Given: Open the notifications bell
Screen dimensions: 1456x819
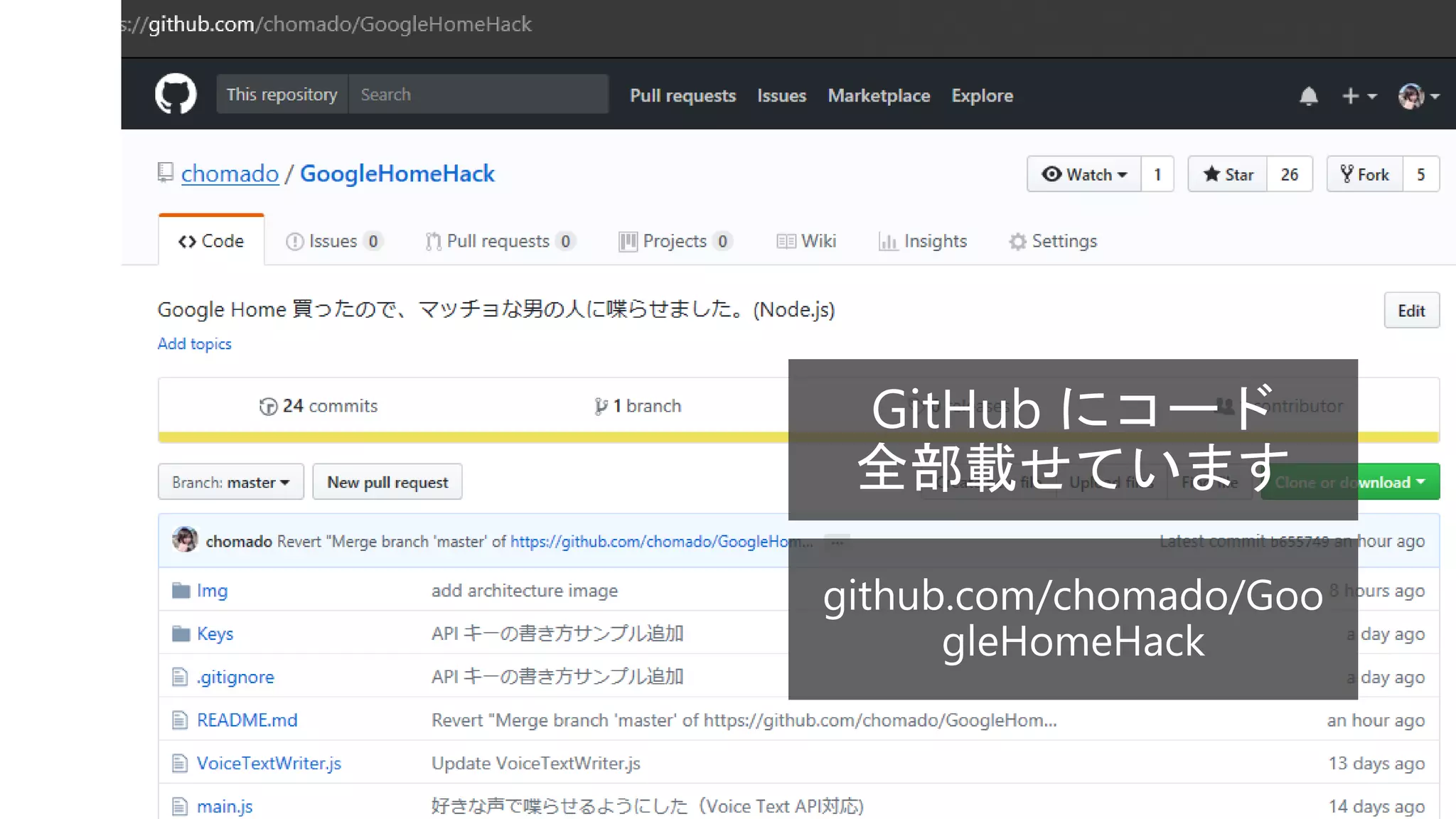Looking at the screenshot, I should [1309, 96].
